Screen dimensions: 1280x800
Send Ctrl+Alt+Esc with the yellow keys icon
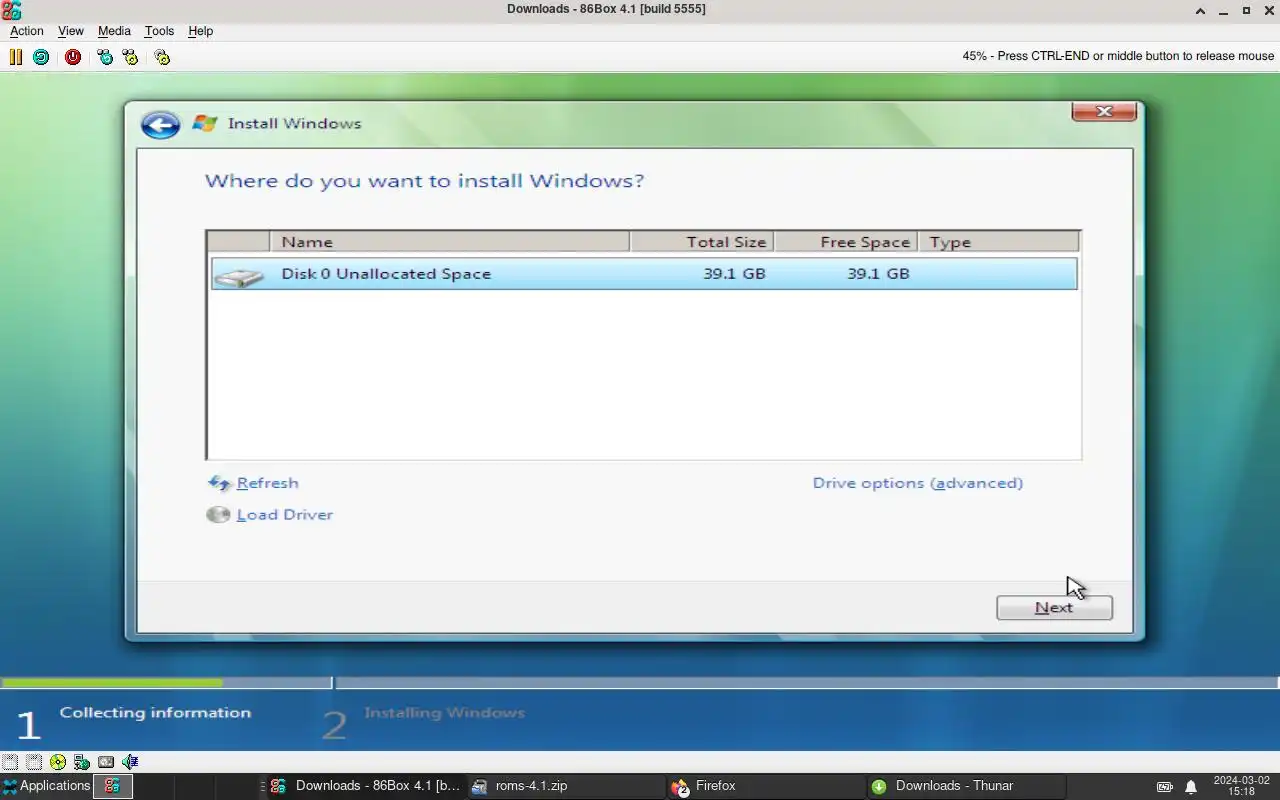[x=130, y=57]
